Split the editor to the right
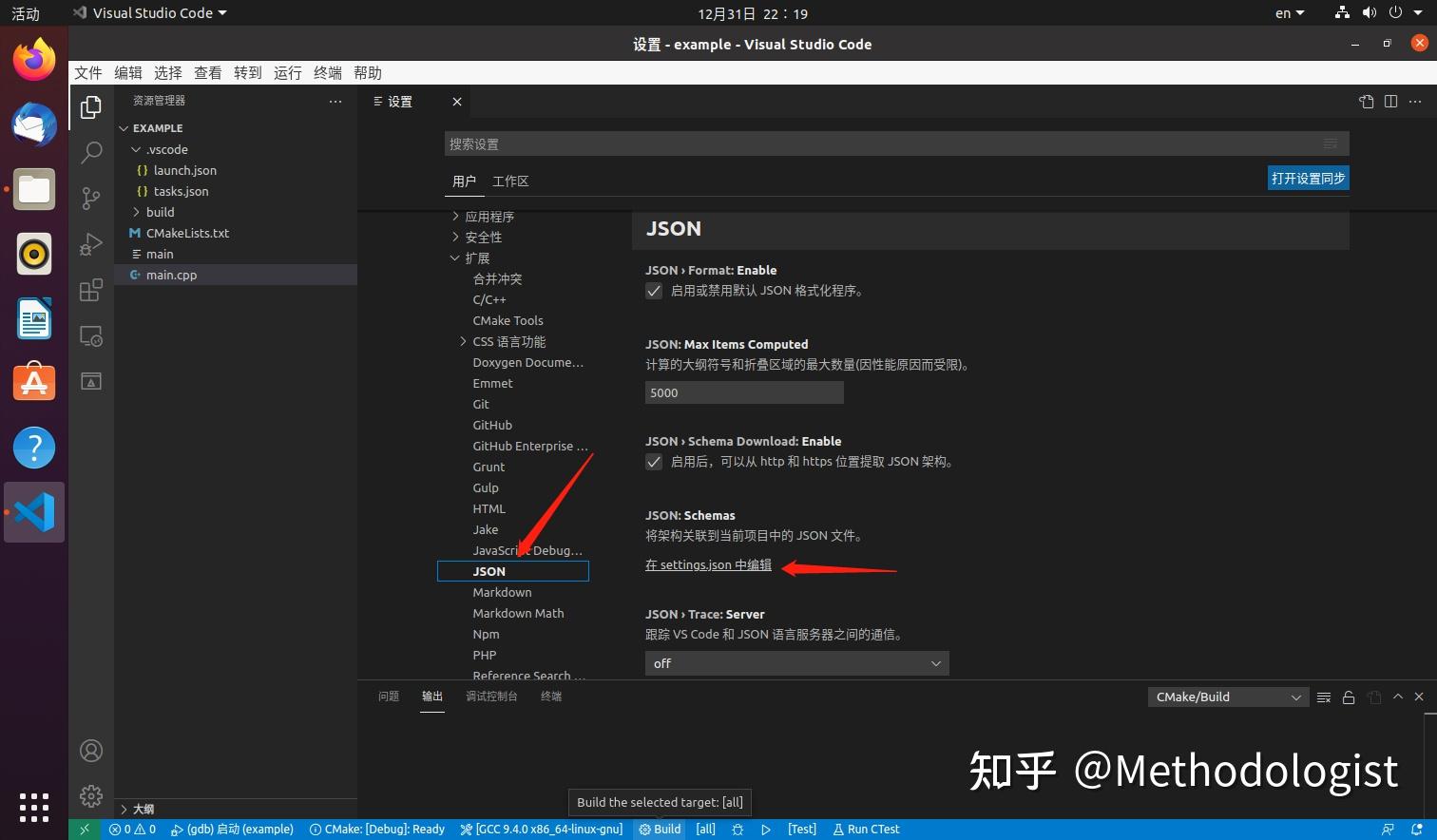The height and width of the screenshot is (840, 1437). click(x=1390, y=102)
